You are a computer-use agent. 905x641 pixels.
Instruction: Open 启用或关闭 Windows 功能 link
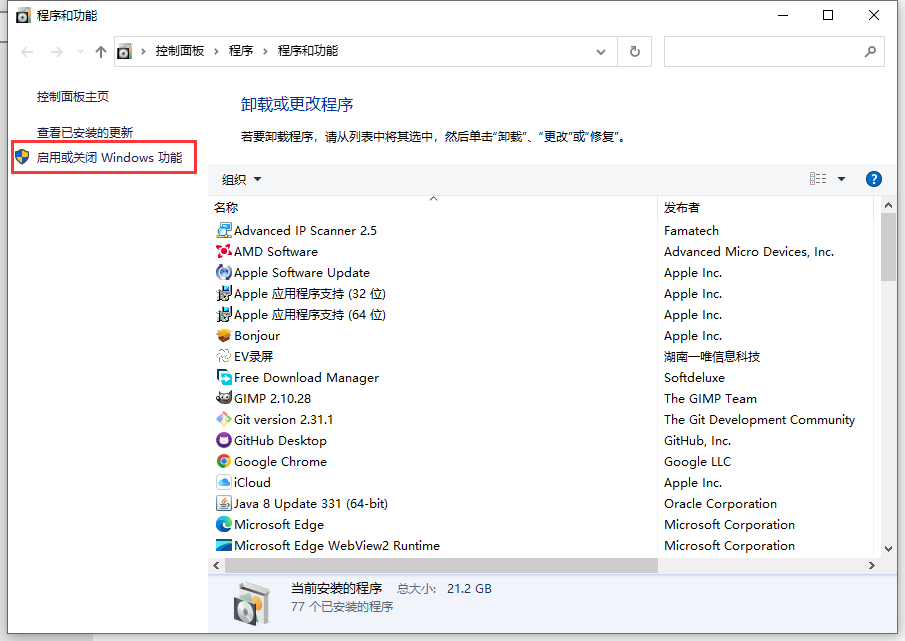[109, 157]
